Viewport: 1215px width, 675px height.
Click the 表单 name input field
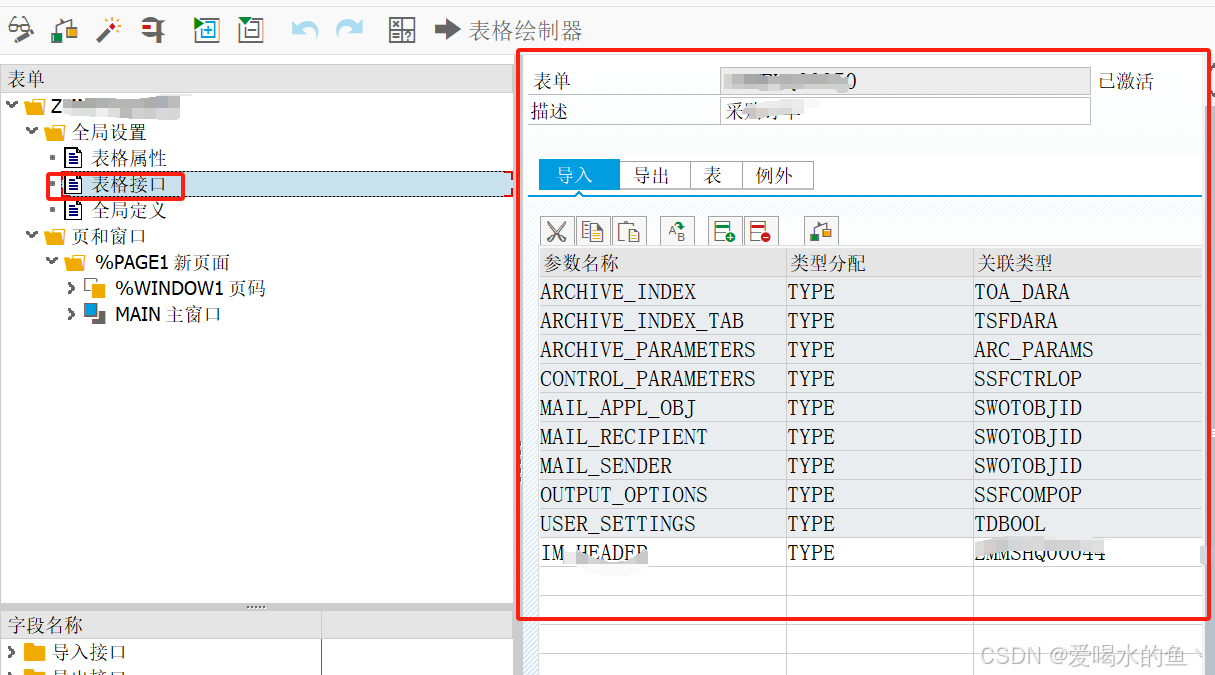click(x=905, y=81)
